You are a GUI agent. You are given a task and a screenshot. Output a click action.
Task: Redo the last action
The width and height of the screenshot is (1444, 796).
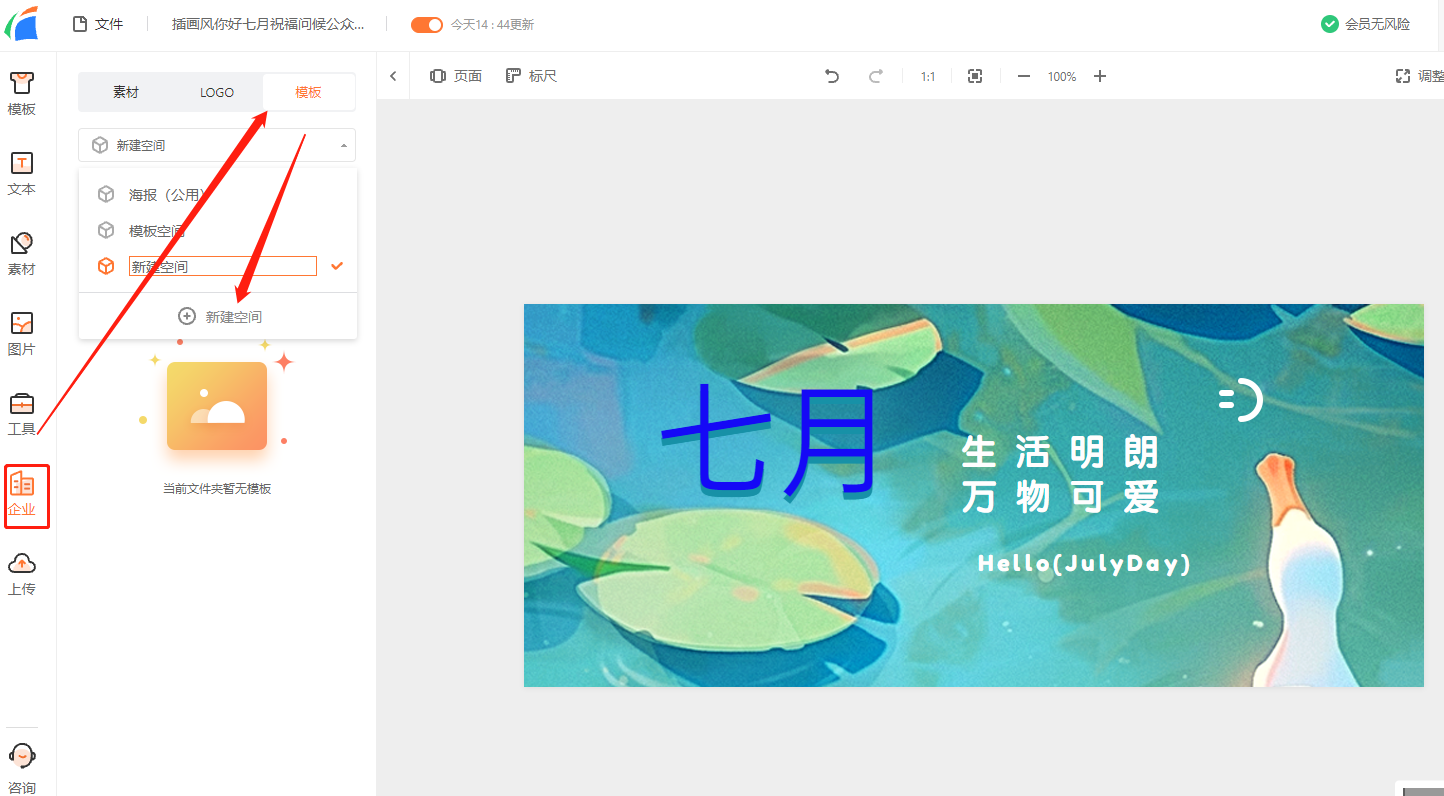point(875,76)
